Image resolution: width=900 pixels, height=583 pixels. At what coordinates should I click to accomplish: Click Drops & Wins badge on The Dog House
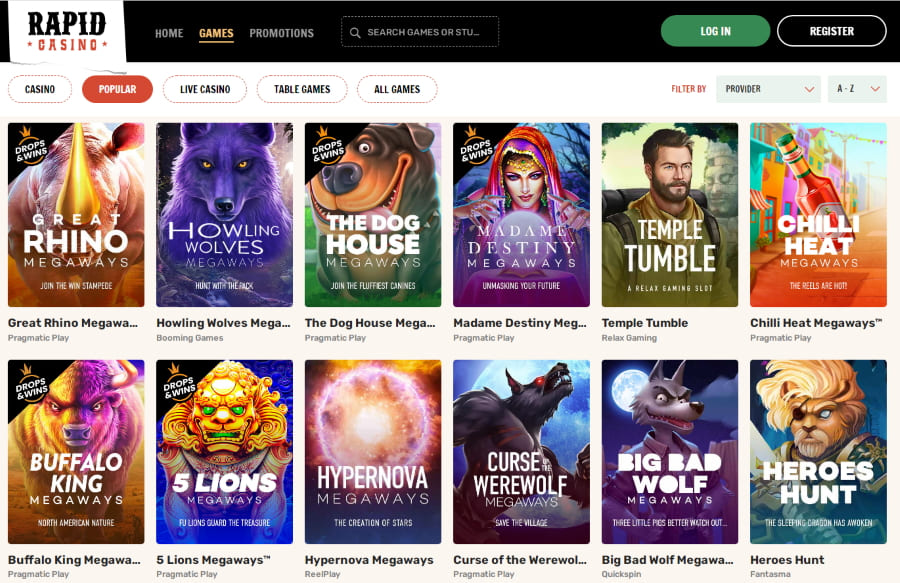pos(327,146)
